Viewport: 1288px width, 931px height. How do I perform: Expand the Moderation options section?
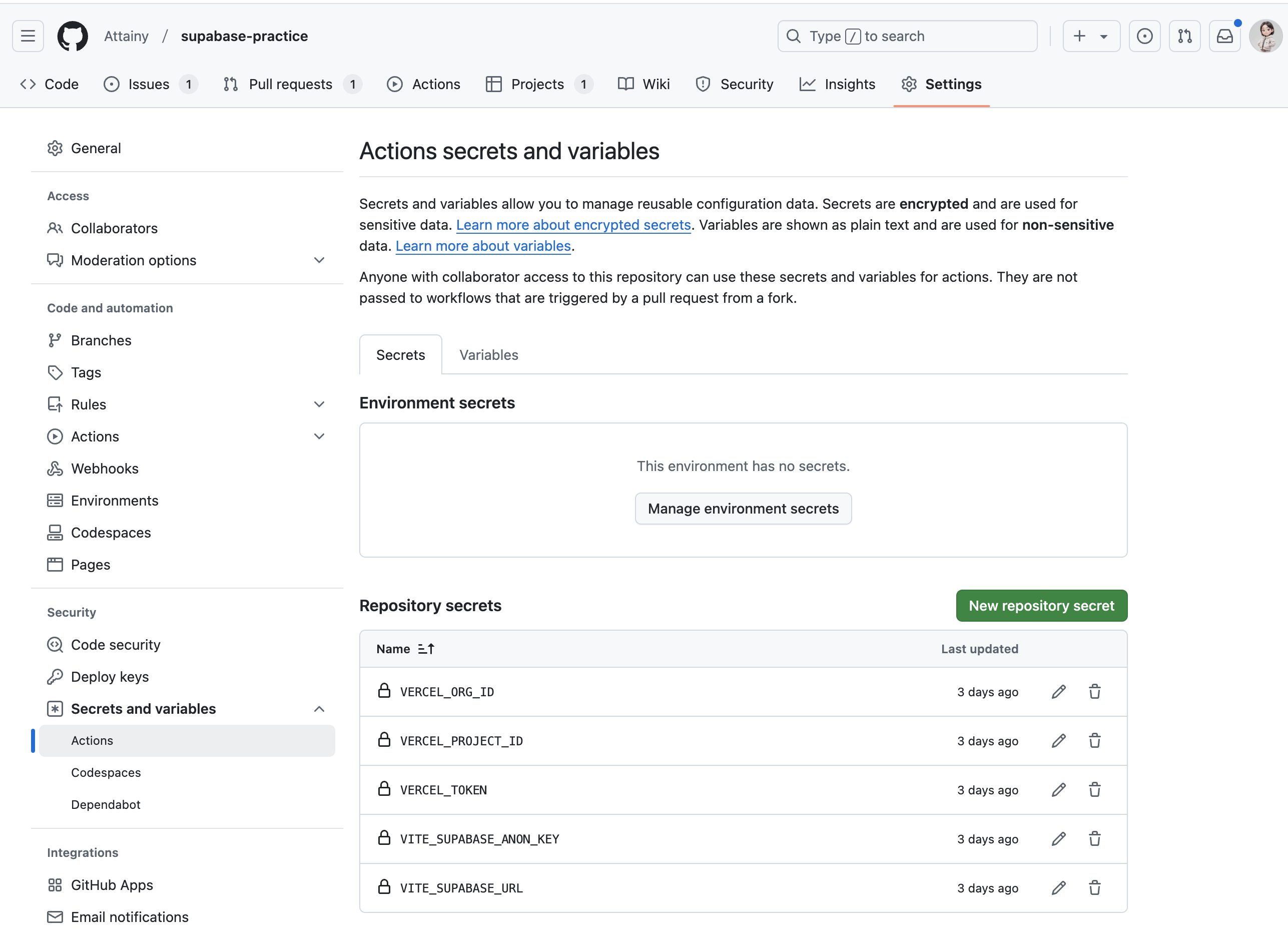319,260
